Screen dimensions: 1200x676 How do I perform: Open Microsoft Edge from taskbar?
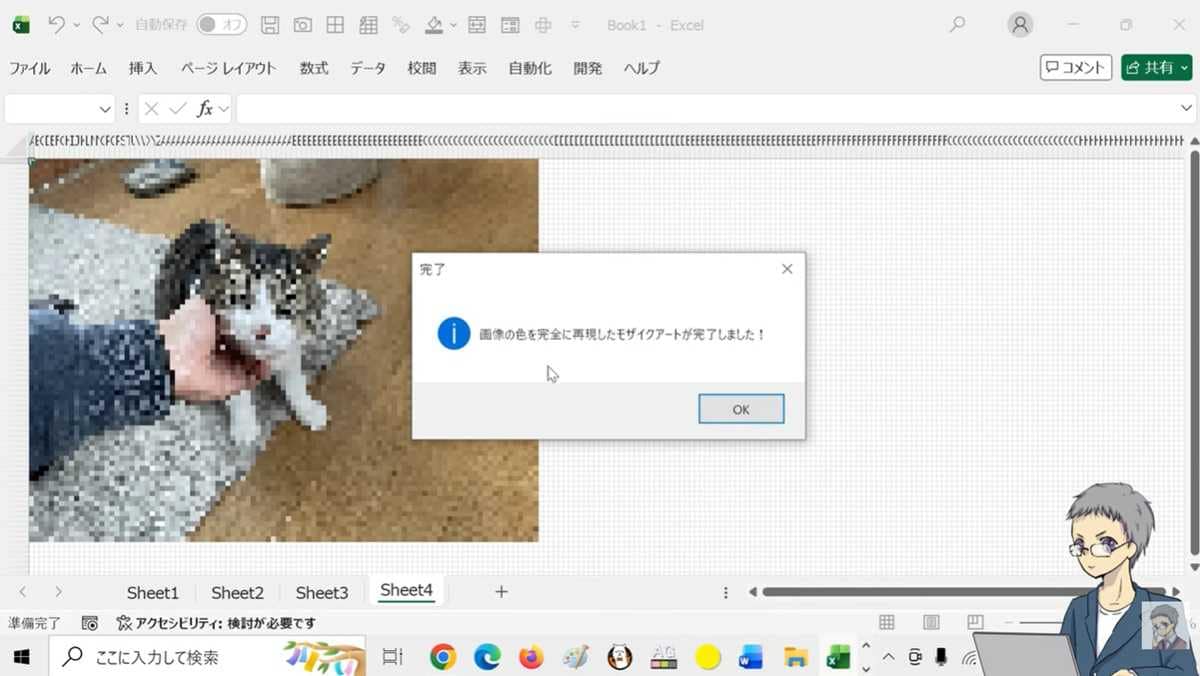coord(487,657)
